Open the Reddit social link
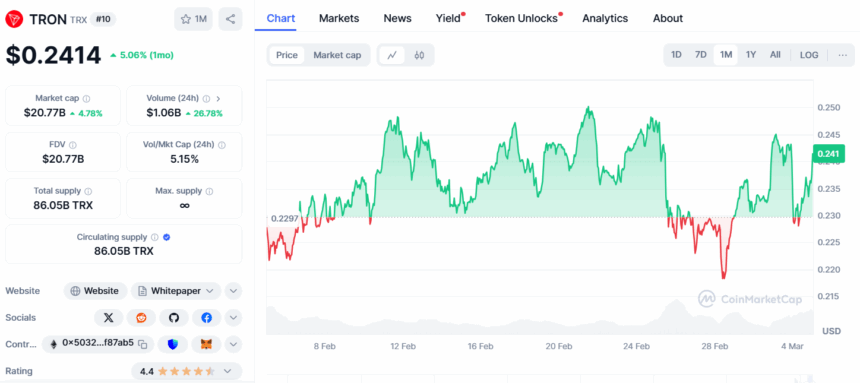Viewport: 860px width, 383px height. (x=141, y=318)
